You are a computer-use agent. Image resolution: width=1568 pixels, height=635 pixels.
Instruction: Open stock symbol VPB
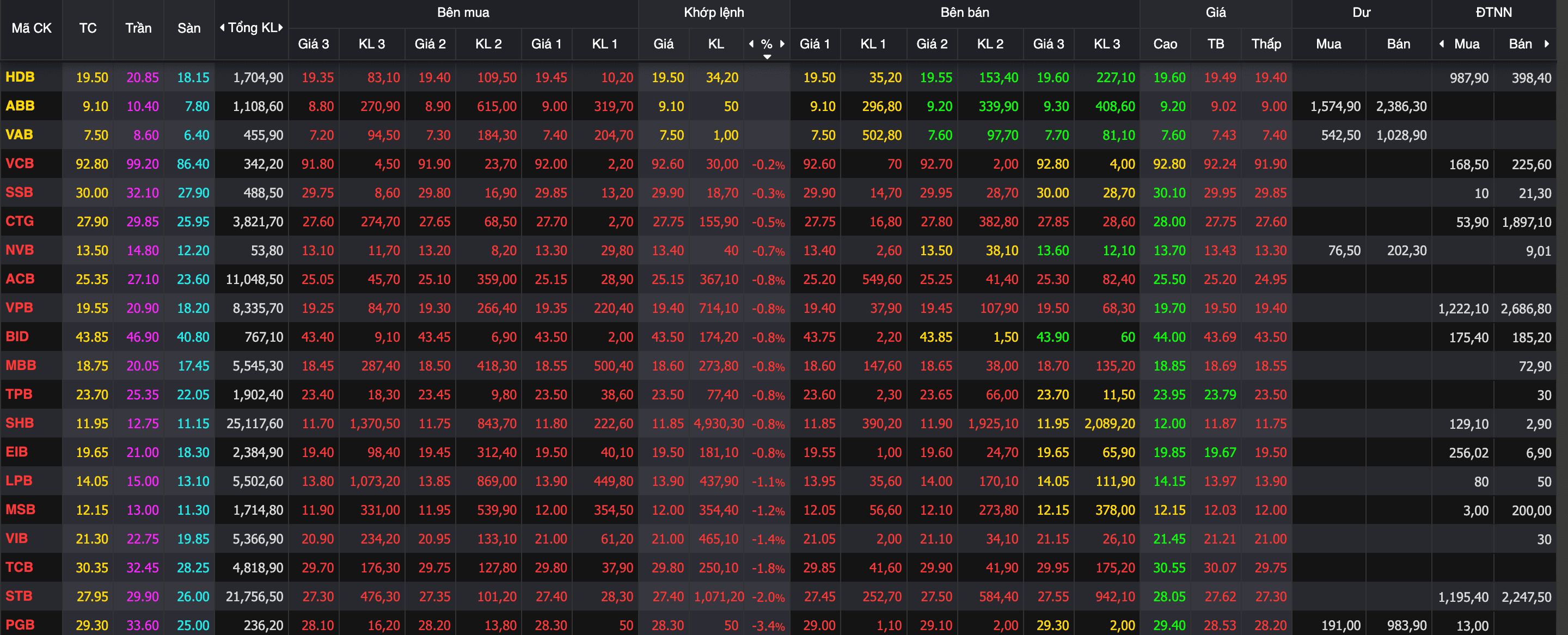19,308
